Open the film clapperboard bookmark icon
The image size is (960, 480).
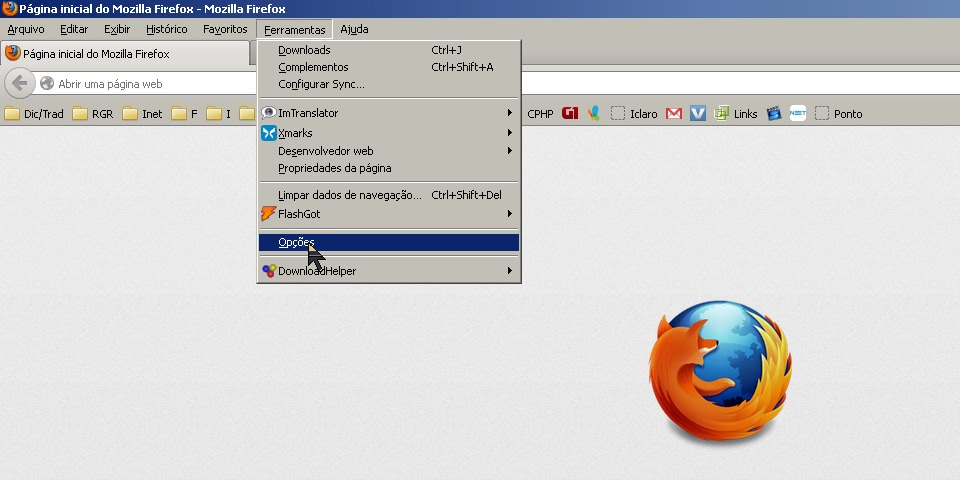pos(773,114)
